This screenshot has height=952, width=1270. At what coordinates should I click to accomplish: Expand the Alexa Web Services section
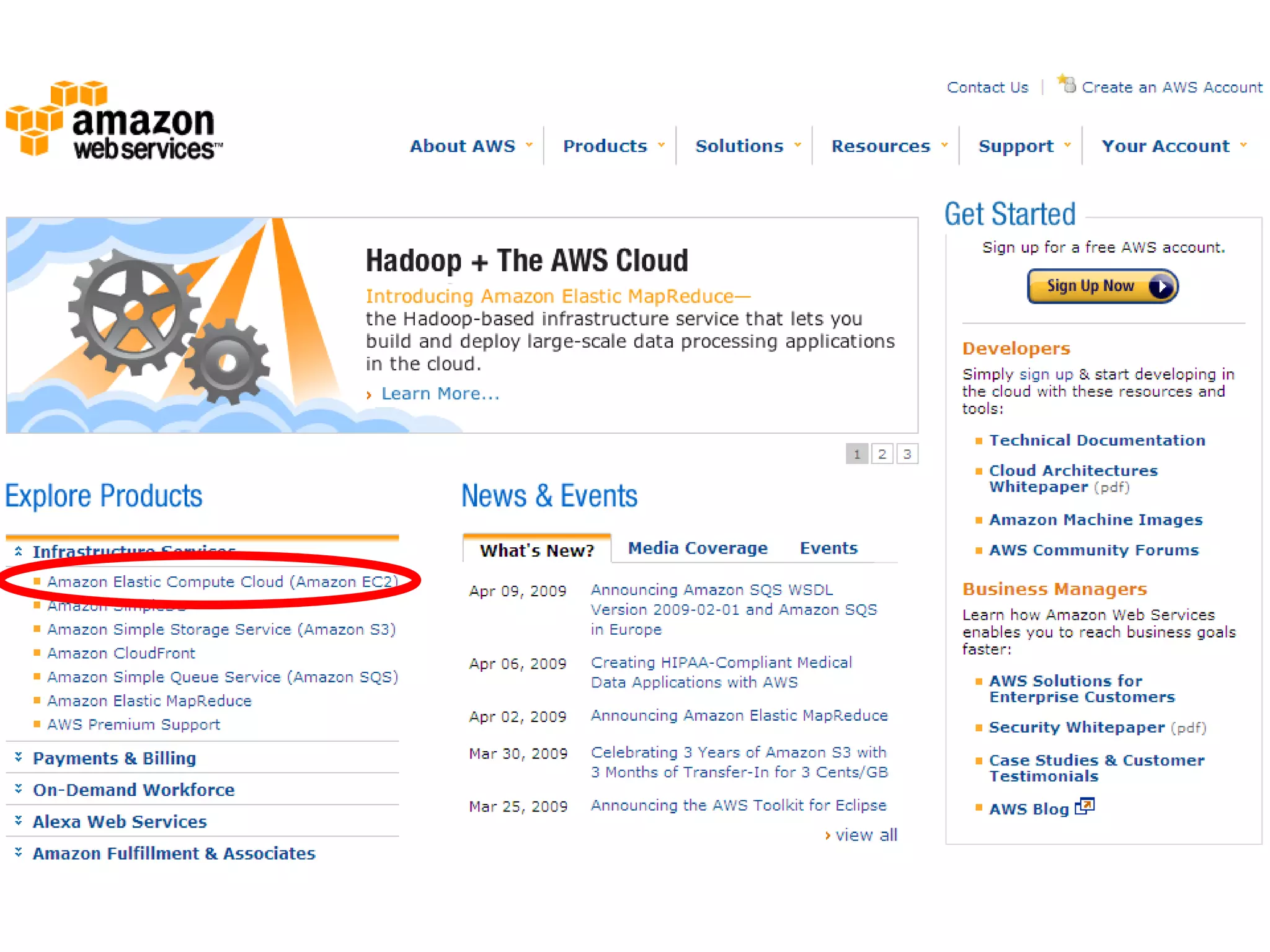tap(19, 821)
